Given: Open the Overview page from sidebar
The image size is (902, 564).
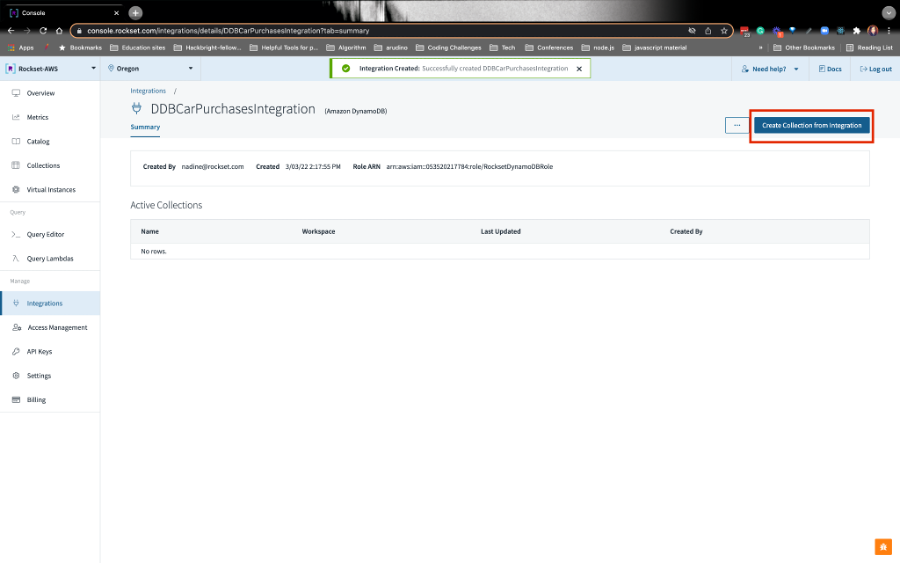Looking at the screenshot, I should pos(40,93).
